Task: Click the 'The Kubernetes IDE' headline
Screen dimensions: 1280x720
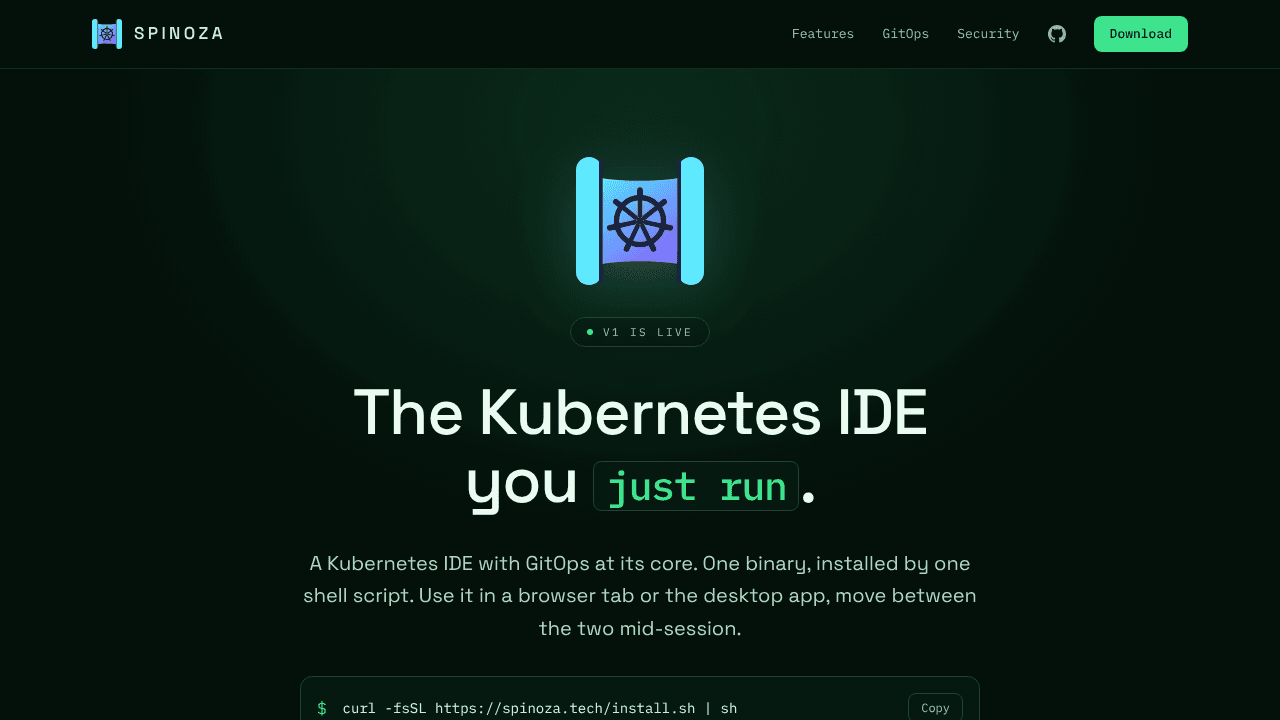Action: [640, 411]
